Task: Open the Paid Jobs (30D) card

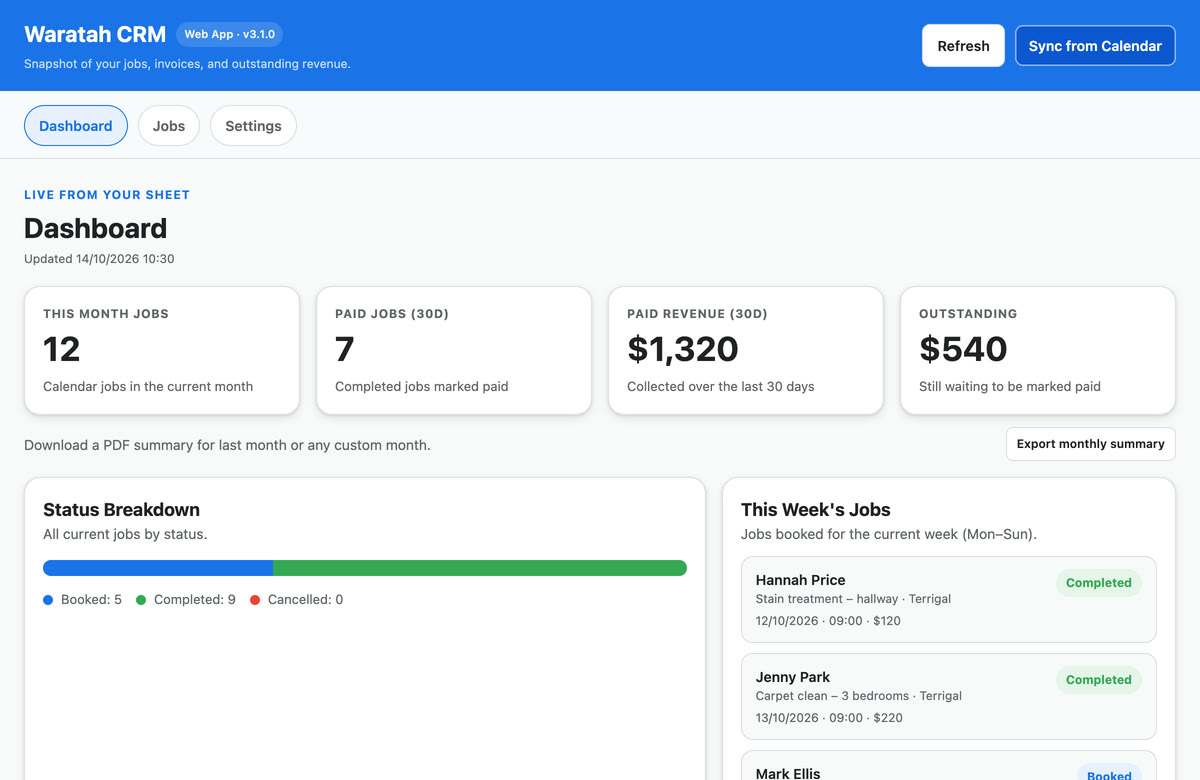Action: [x=454, y=350]
